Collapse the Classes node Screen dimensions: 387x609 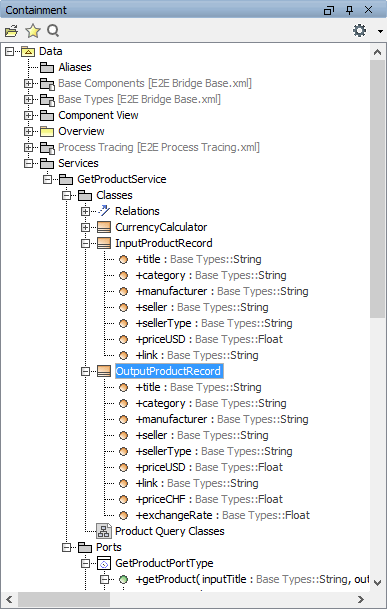pyautogui.click(x=66, y=195)
